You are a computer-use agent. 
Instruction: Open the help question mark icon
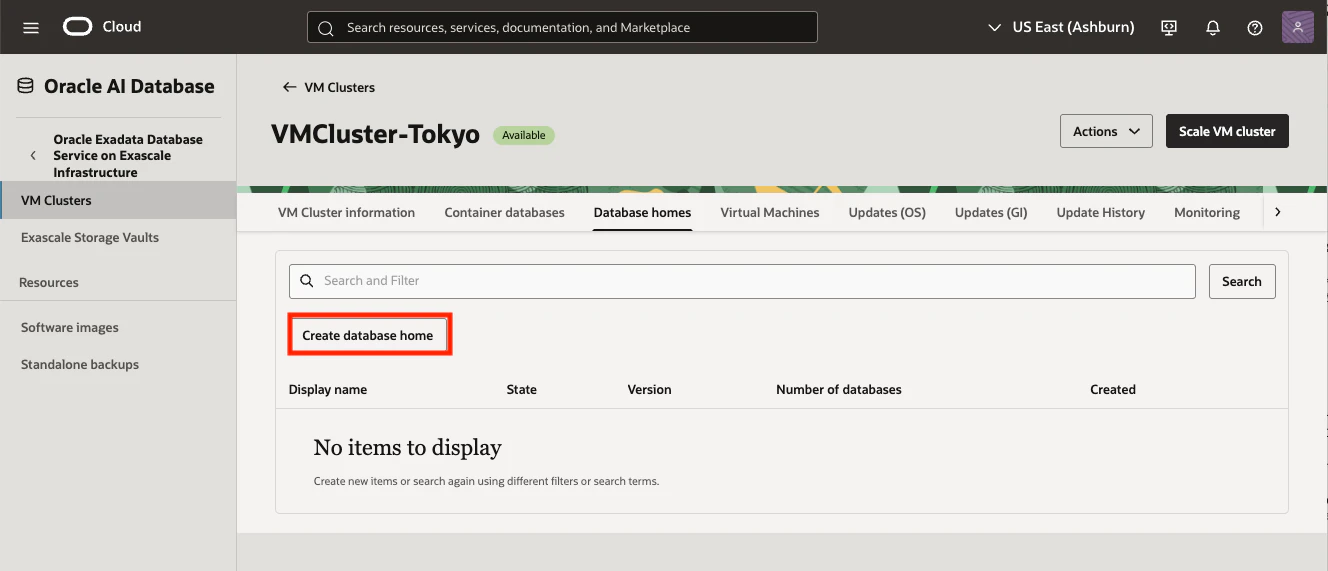pyautogui.click(x=1255, y=28)
